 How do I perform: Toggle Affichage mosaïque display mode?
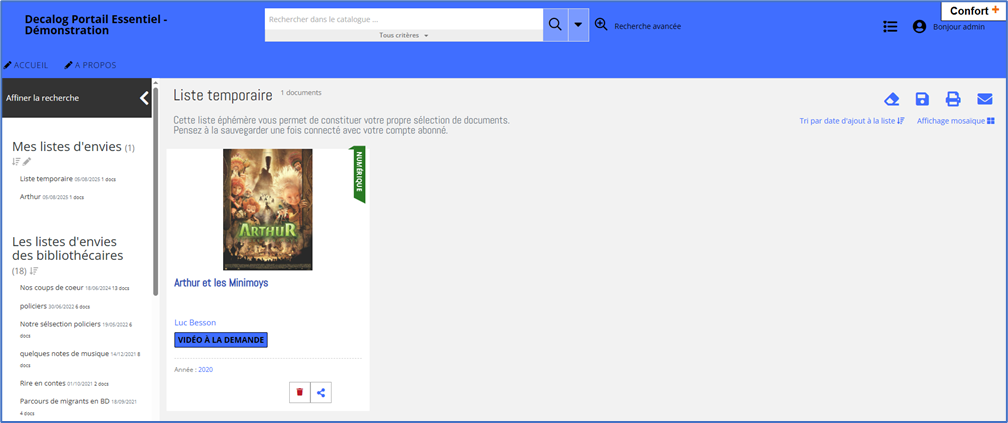(955, 121)
